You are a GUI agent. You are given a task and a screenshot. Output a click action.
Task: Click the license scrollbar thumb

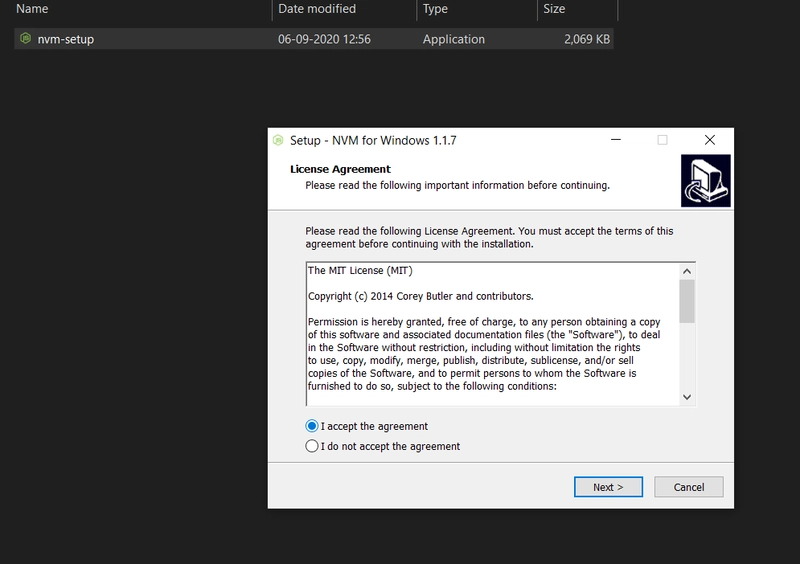pyautogui.click(x=687, y=301)
